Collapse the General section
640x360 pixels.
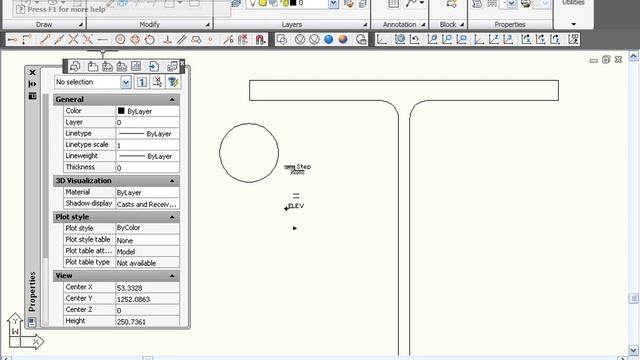(x=172, y=100)
